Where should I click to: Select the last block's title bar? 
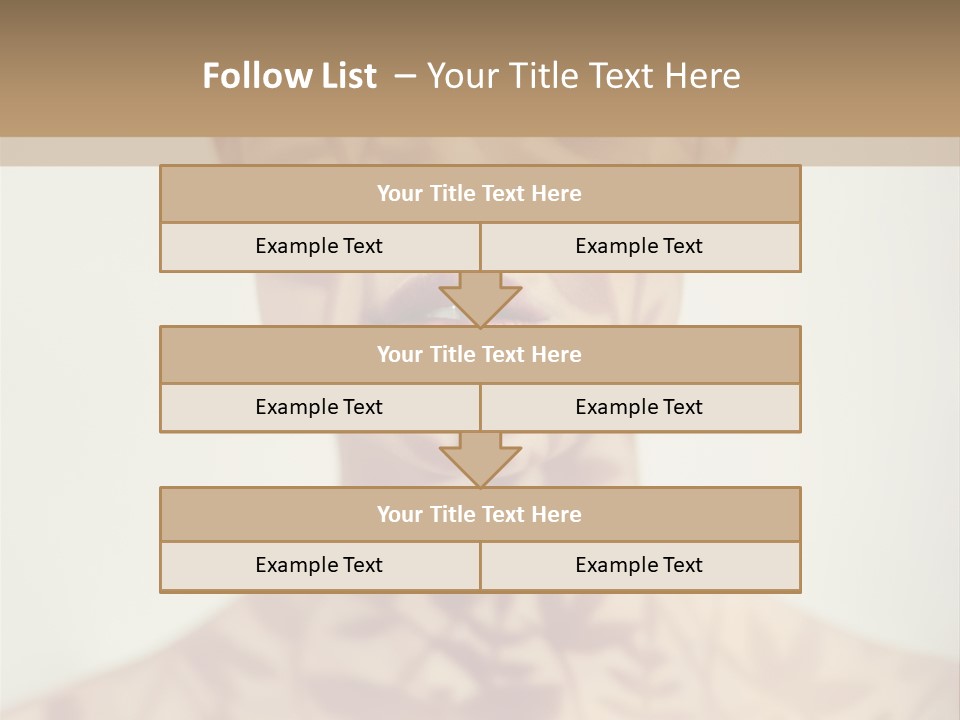[x=480, y=514]
